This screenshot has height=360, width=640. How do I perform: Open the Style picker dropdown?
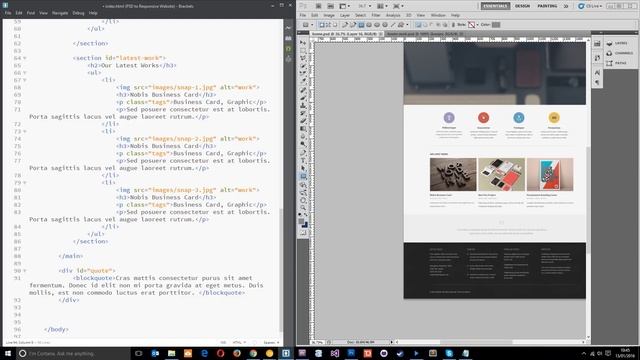[x=477, y=25]
